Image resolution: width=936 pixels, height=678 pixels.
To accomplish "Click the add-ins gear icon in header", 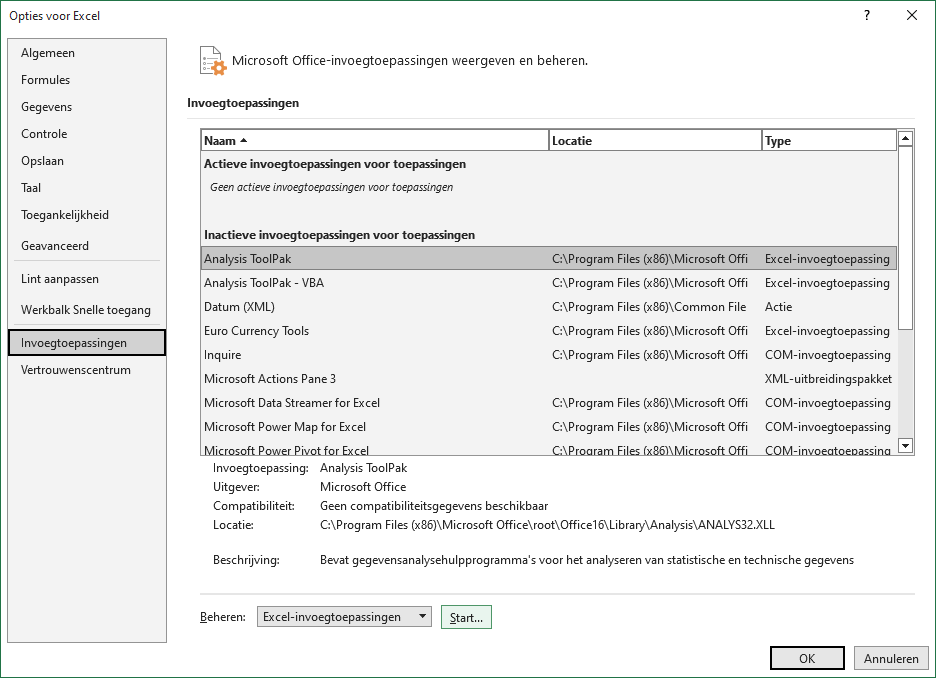I will click(213, 60).
